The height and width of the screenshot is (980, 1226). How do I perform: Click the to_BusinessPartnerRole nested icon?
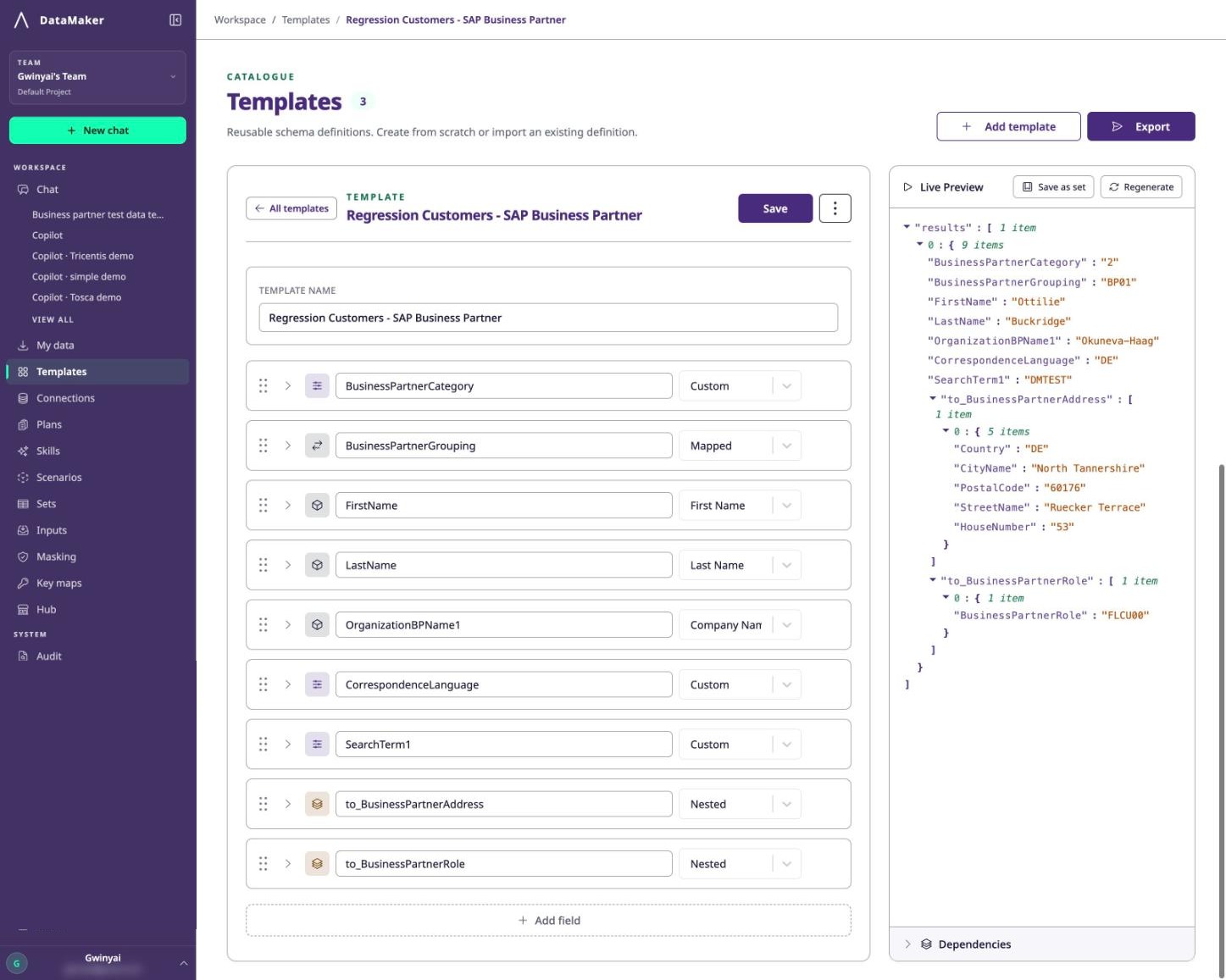pyautogui.click(x=317, y=864)
